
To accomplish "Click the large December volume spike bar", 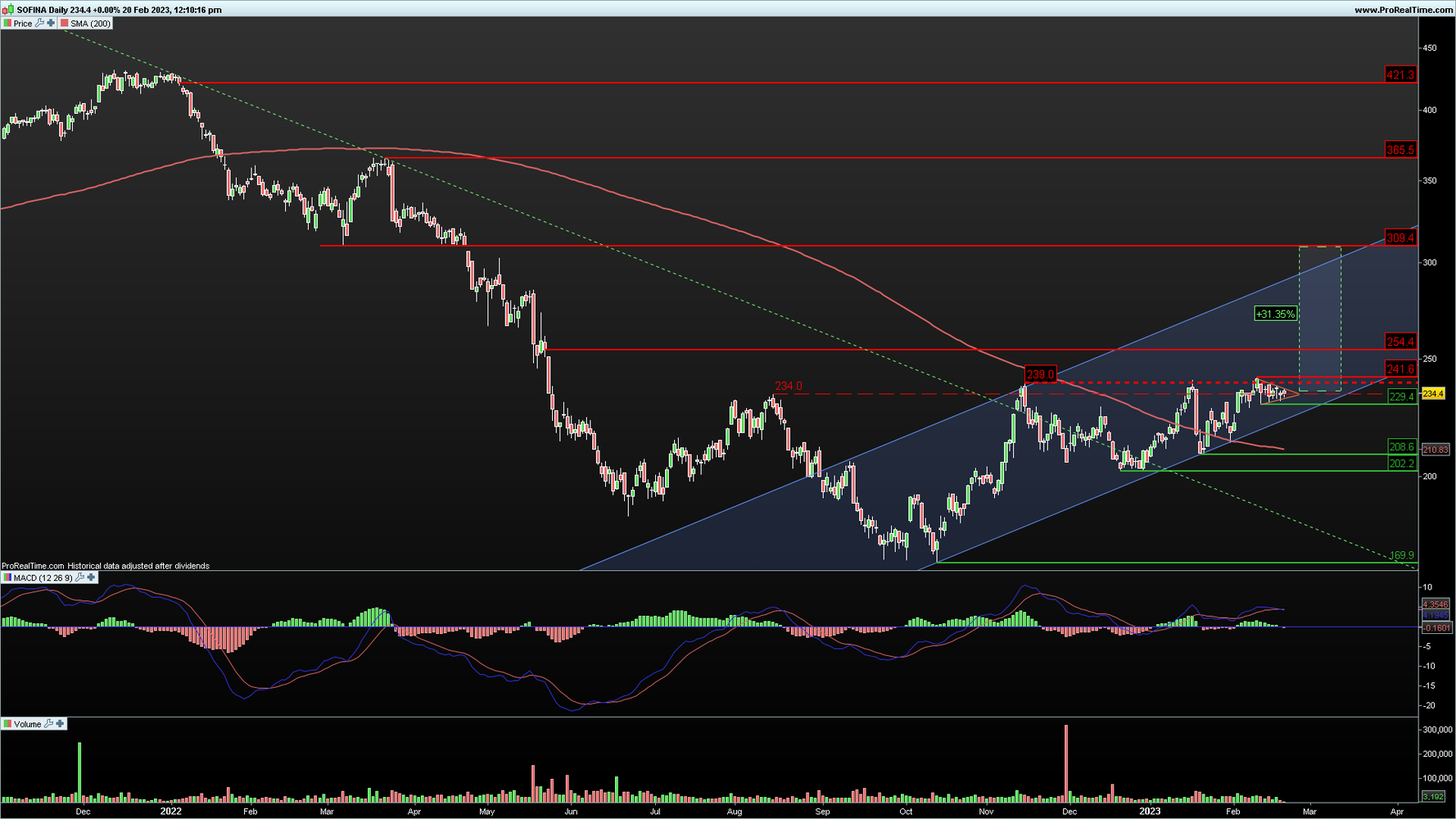I will click(1066, 762).
